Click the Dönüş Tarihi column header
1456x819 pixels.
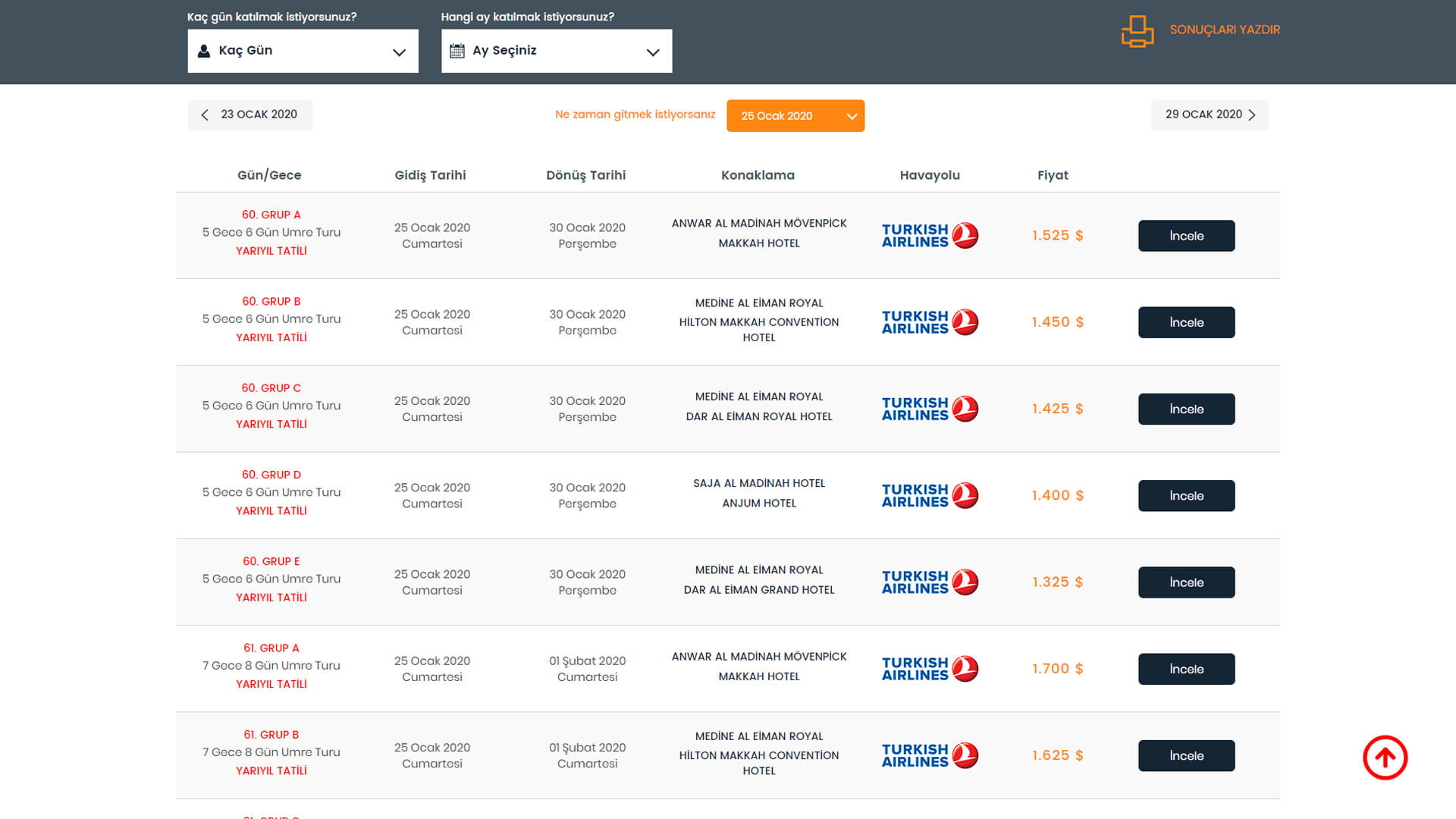click(x=586, y=175)
